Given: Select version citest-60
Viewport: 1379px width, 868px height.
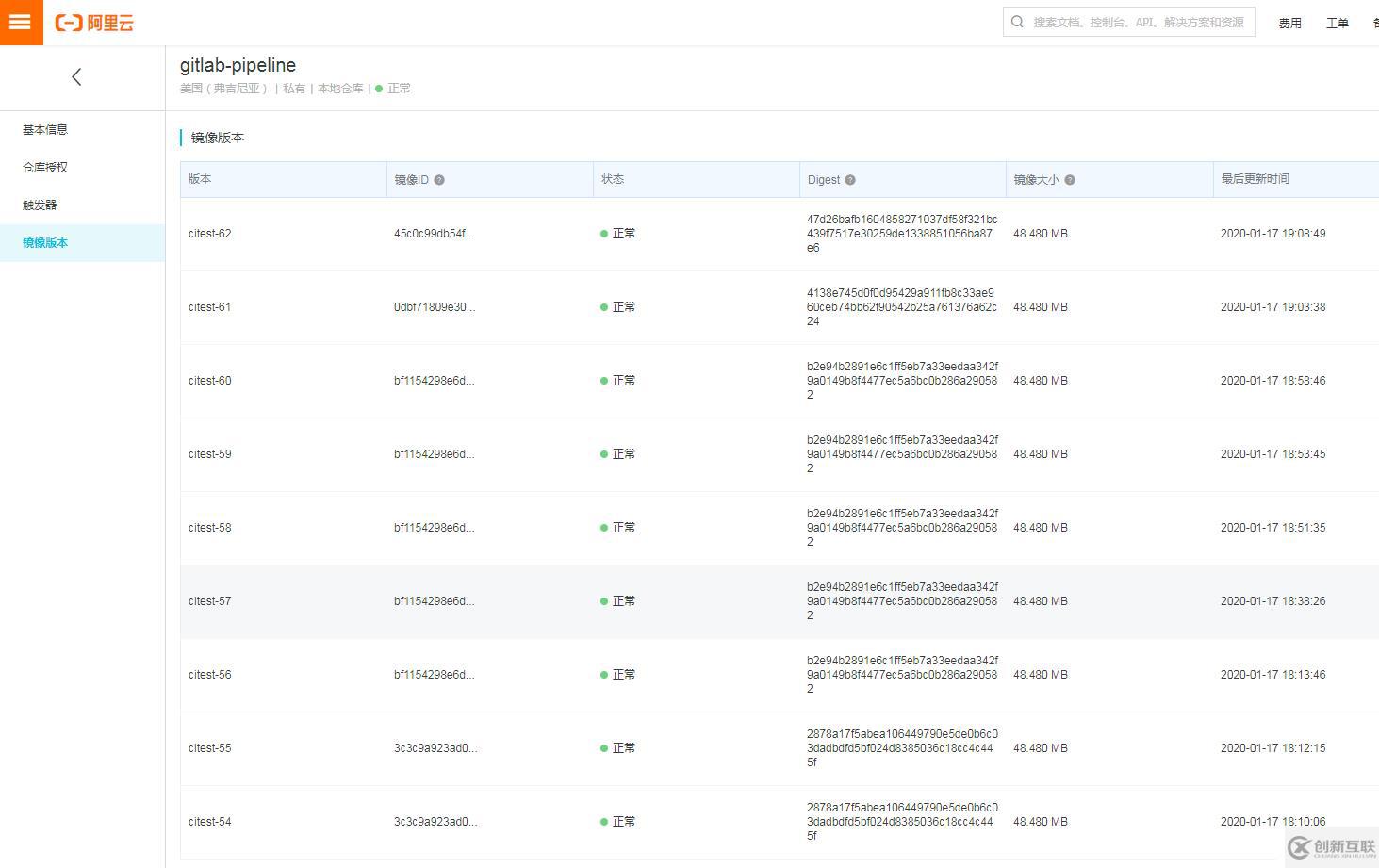Looking at the screenshot, I should [x=209, y=381].
